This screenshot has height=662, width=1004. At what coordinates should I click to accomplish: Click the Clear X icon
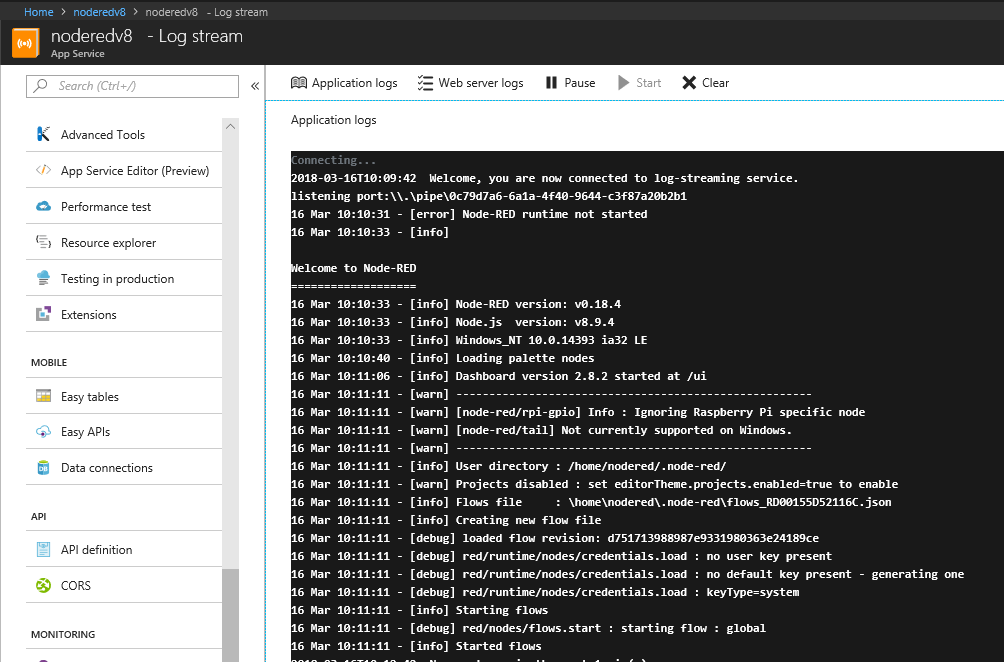tap(689, 83)
